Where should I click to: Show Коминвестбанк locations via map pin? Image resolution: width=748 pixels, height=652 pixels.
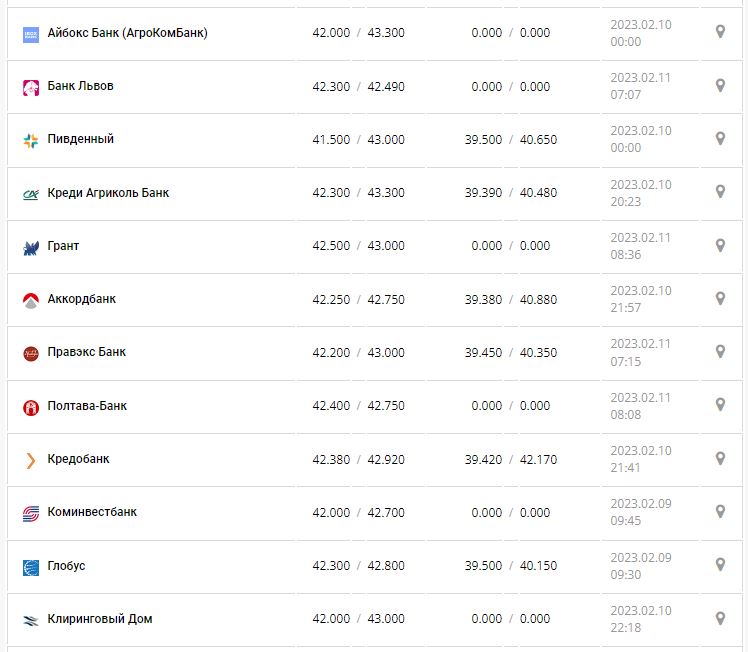719,512
